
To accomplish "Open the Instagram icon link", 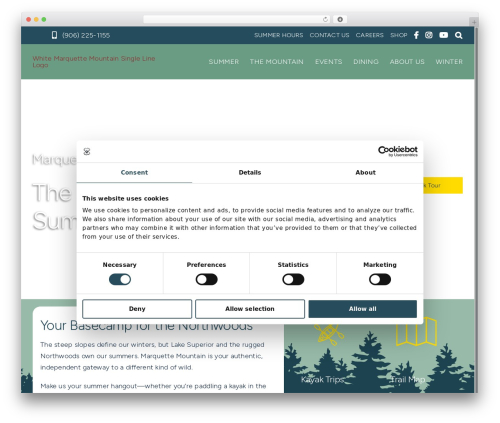I will click(429, 35).
